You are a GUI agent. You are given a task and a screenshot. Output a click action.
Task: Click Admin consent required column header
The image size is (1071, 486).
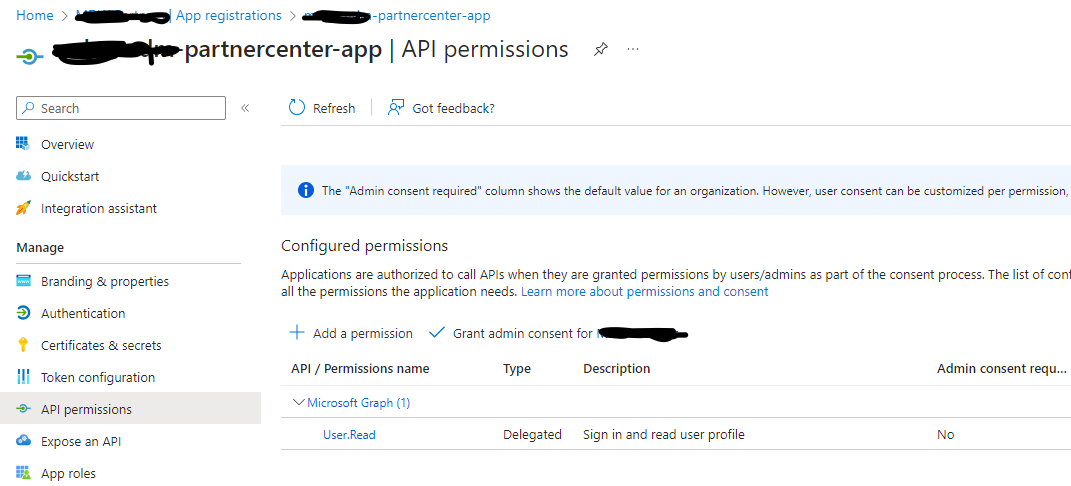tap(1001, 369)
